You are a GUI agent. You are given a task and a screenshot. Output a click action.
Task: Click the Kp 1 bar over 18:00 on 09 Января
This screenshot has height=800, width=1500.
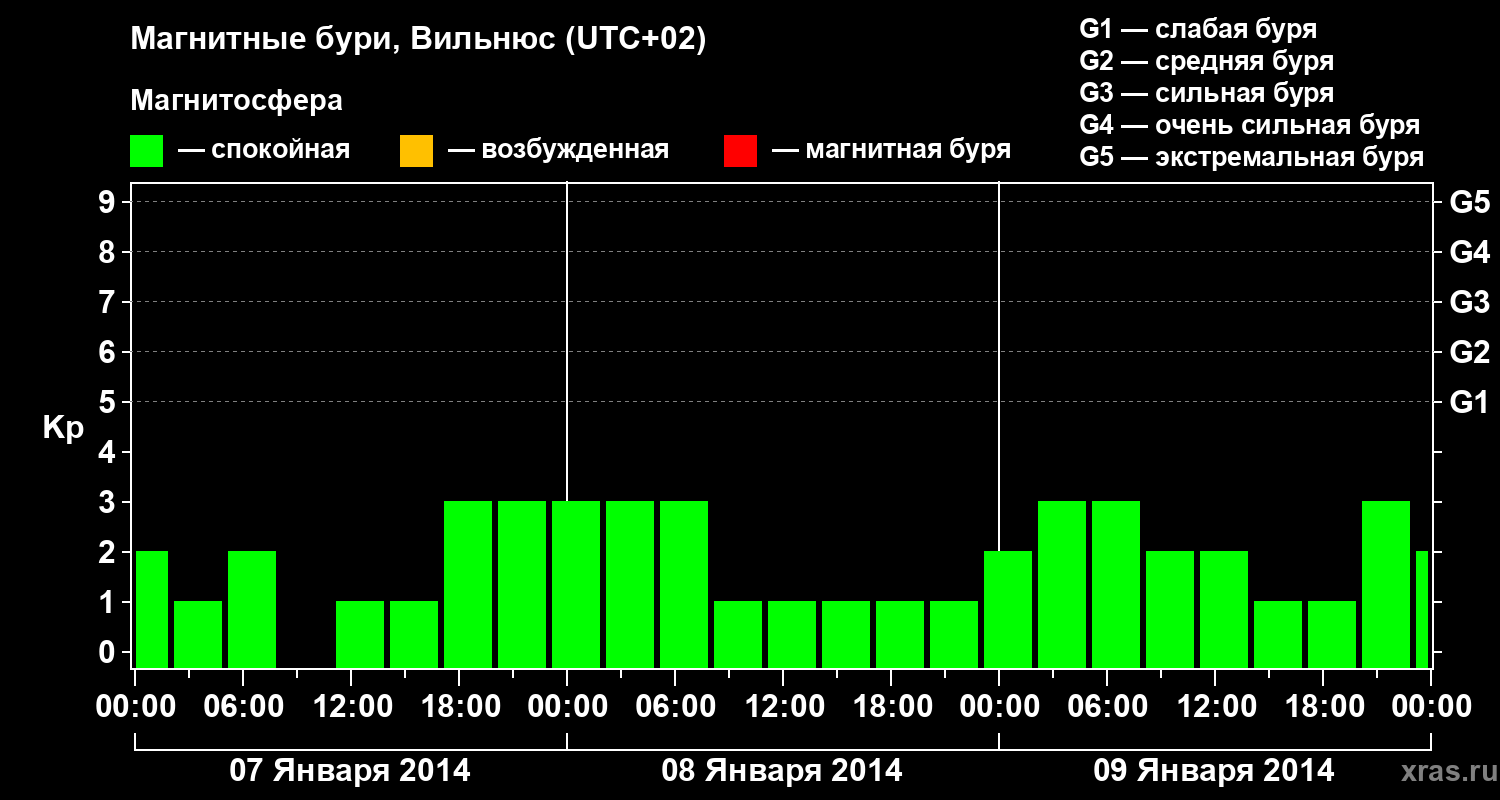[x=1332, y=634]
